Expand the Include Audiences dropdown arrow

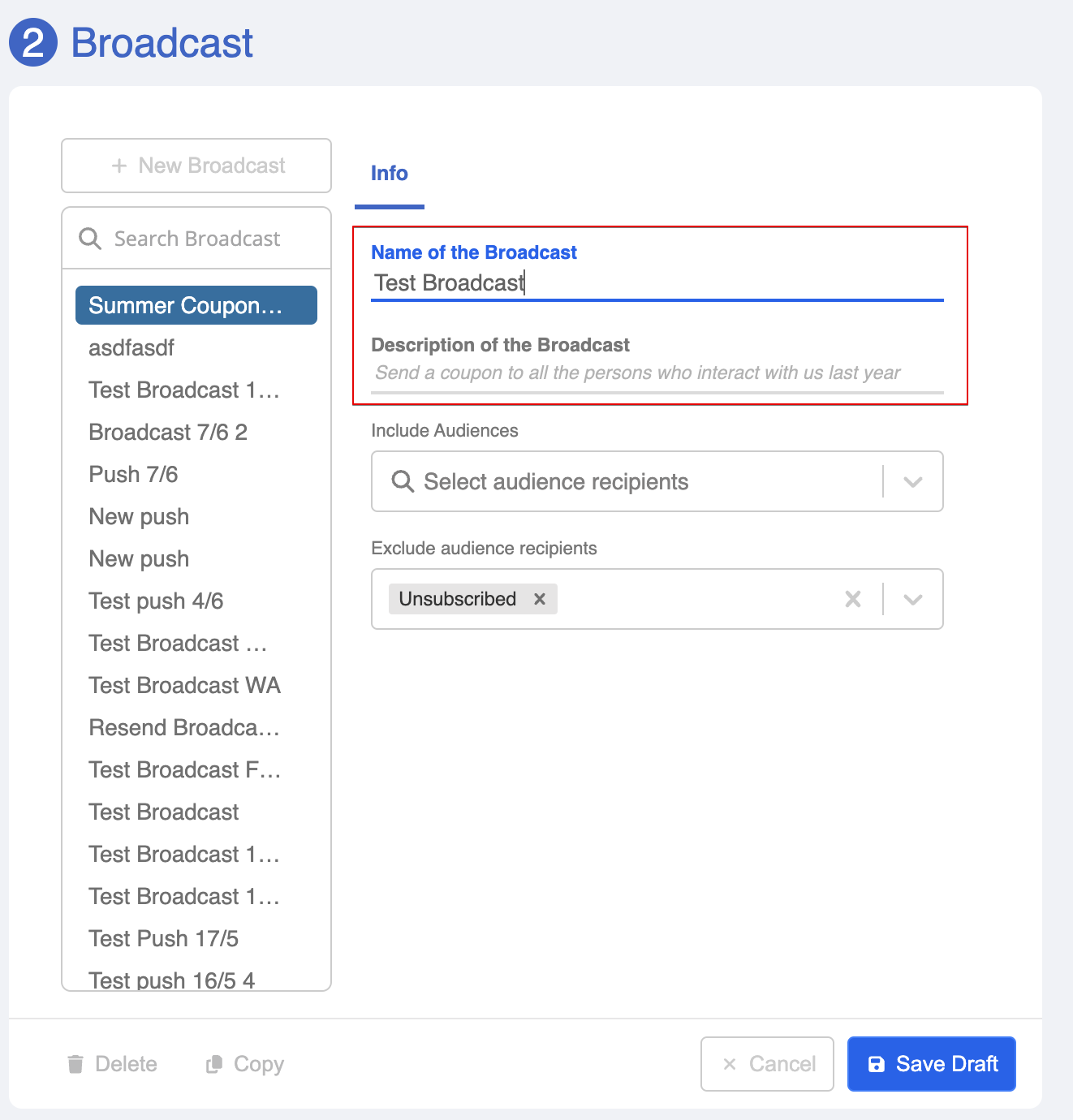click(x=913, y=481)
